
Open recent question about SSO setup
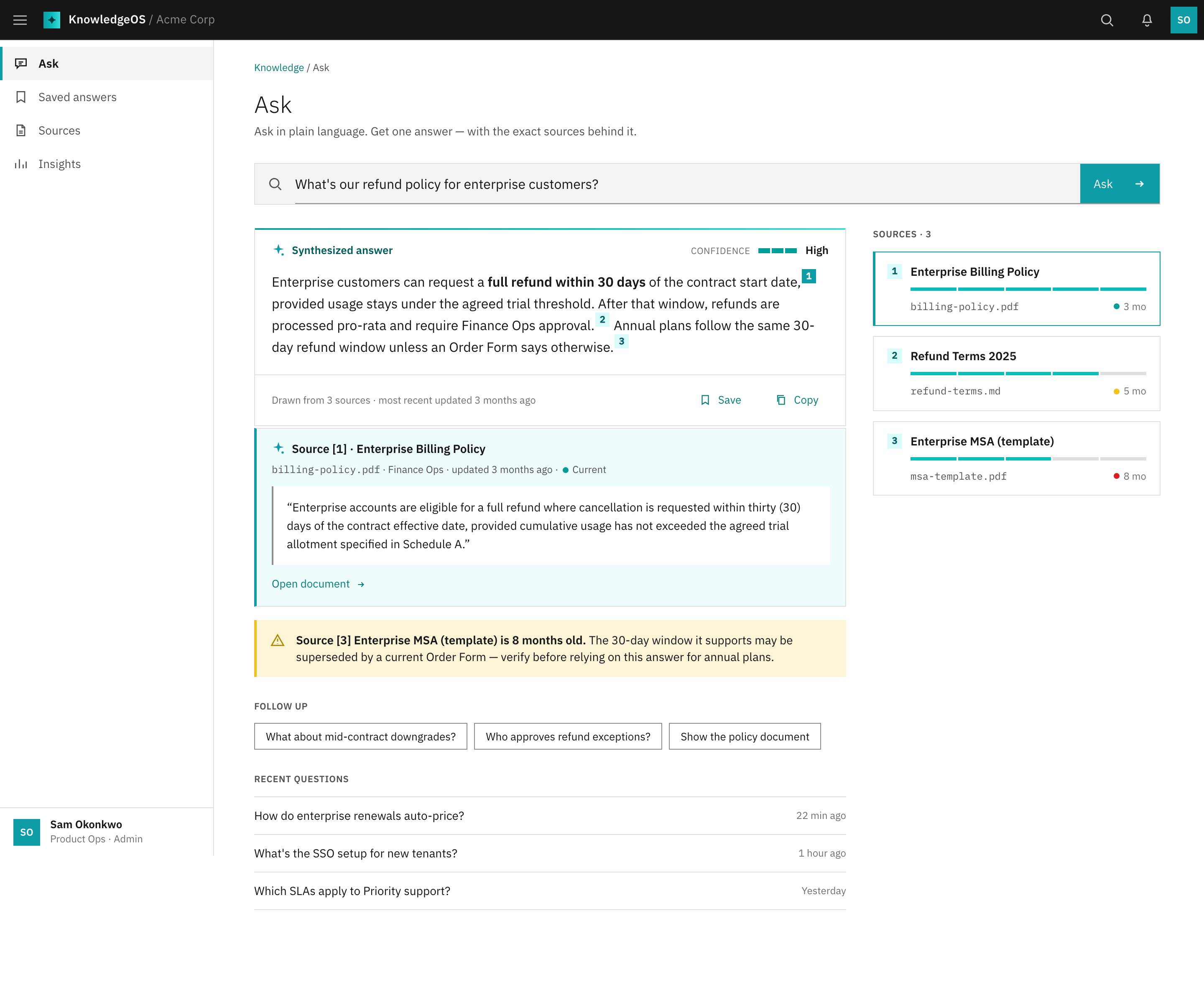[550, 853]
